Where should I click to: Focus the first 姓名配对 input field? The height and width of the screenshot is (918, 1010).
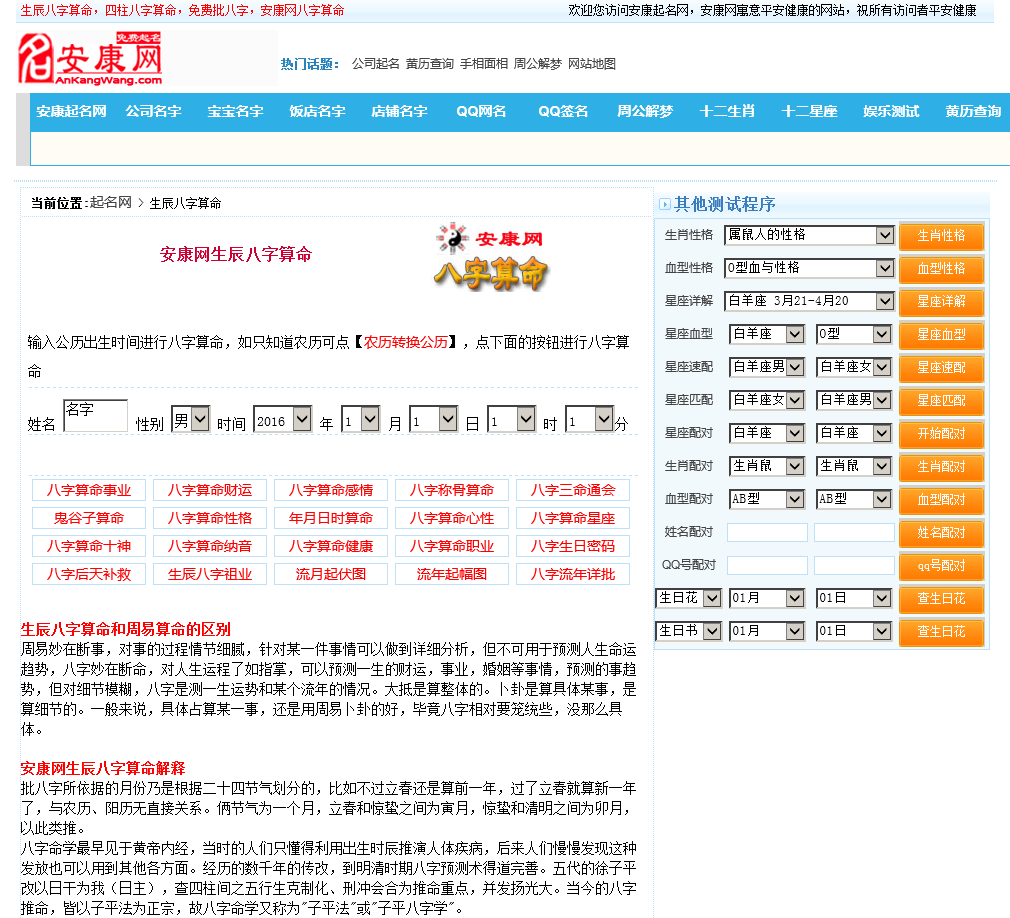tap(767, 533)
